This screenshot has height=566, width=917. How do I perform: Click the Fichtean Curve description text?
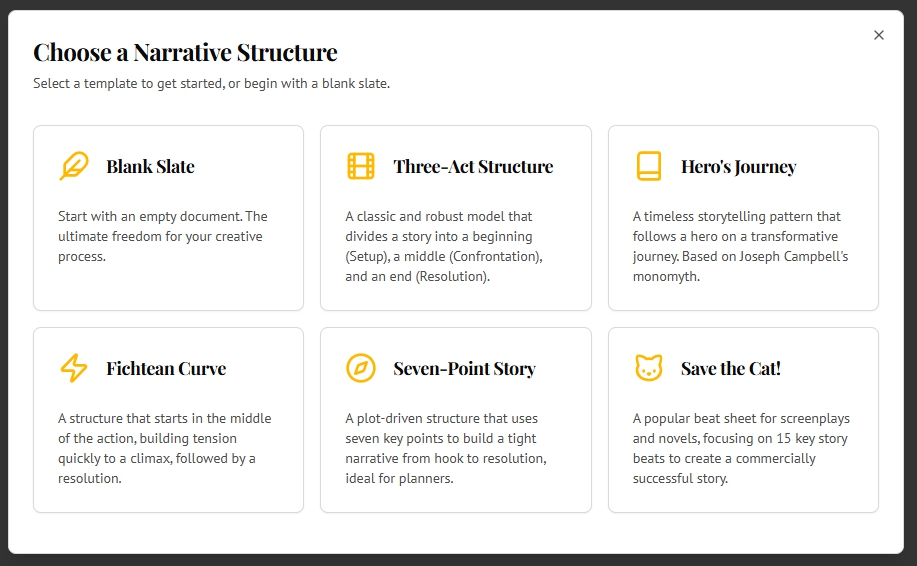point(164,448)
